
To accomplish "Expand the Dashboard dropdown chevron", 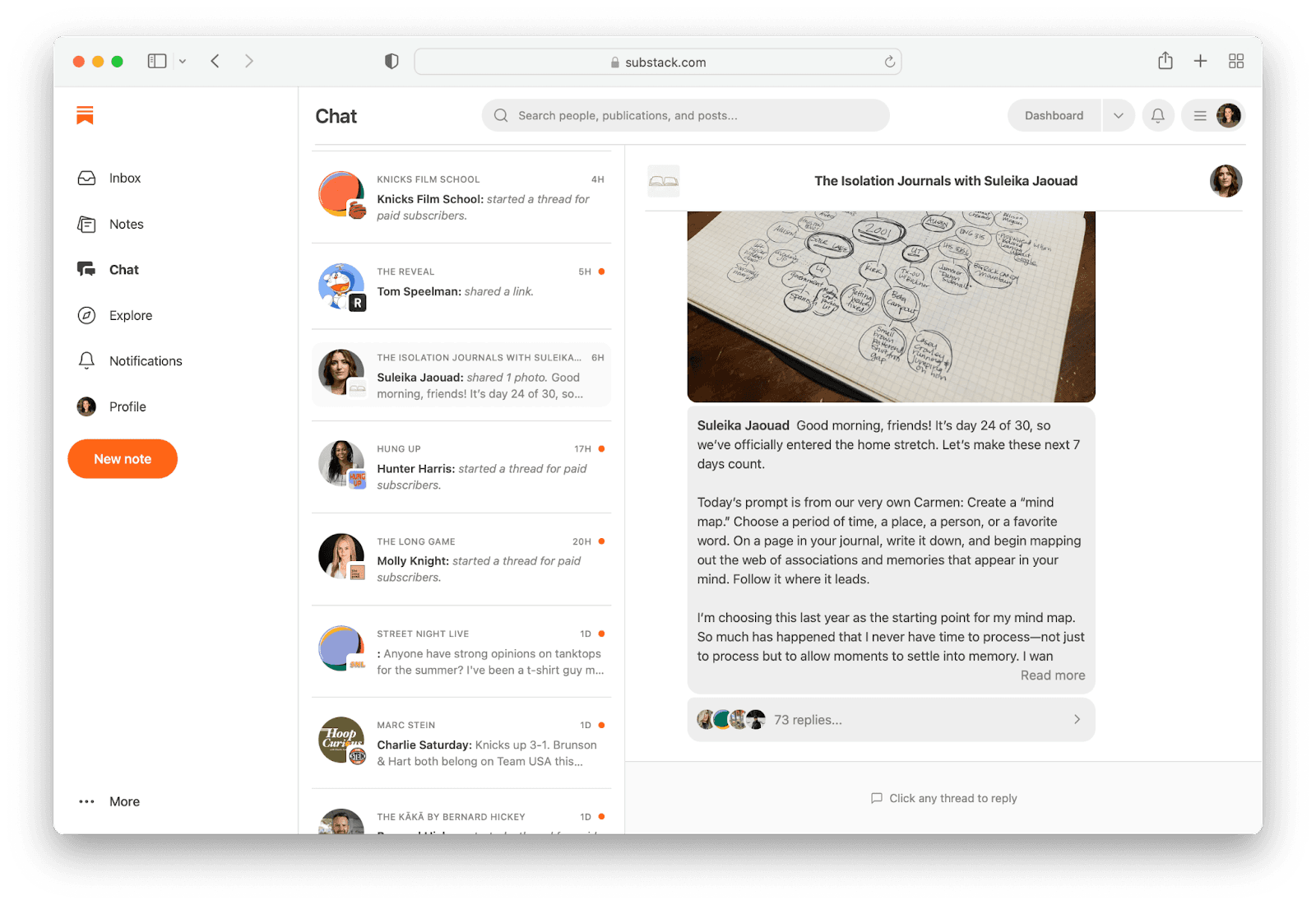I will click(x=1119, y=115).
